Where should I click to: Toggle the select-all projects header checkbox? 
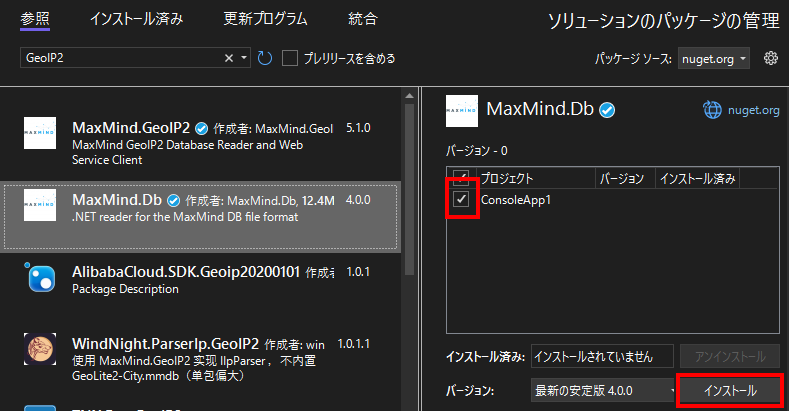tap(461, 178)
